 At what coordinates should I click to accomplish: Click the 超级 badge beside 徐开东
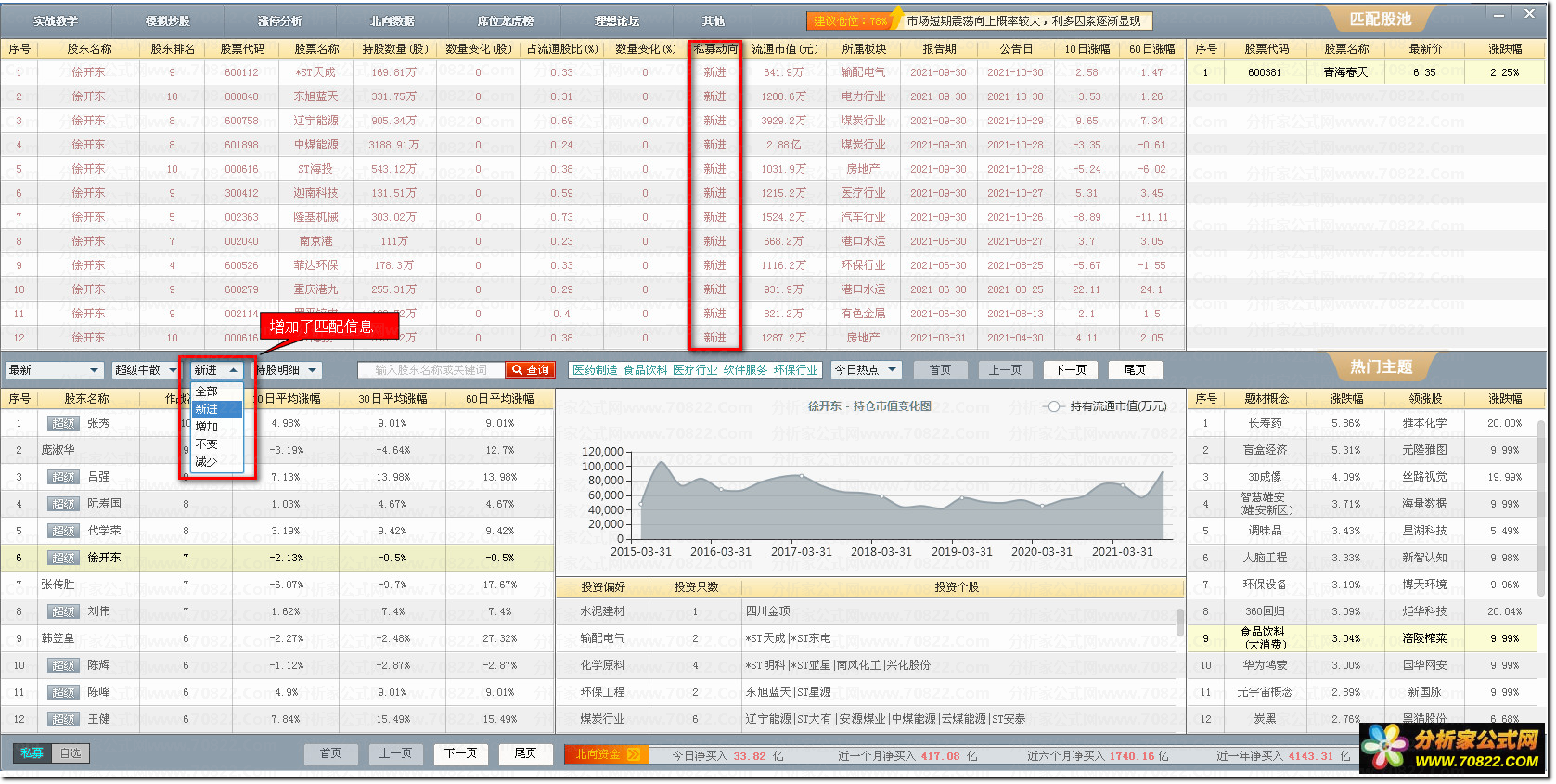pos(63,558)
